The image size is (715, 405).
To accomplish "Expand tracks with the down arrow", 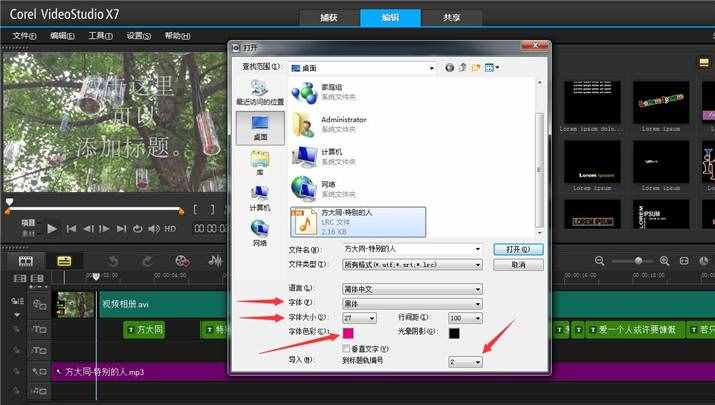I will [17, 315].
